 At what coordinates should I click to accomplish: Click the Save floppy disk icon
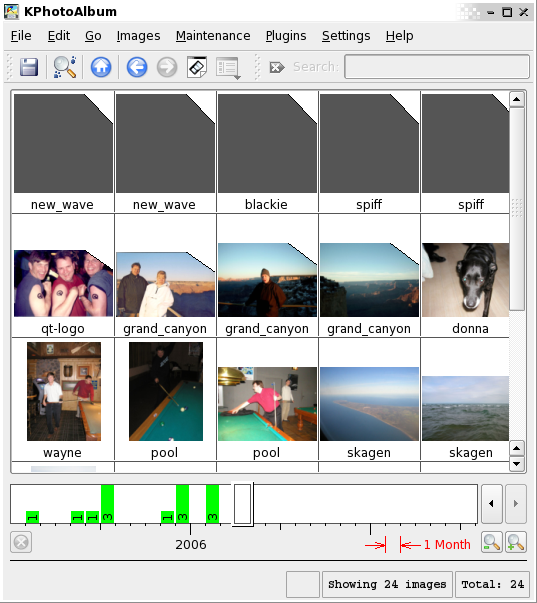[29, 67]
